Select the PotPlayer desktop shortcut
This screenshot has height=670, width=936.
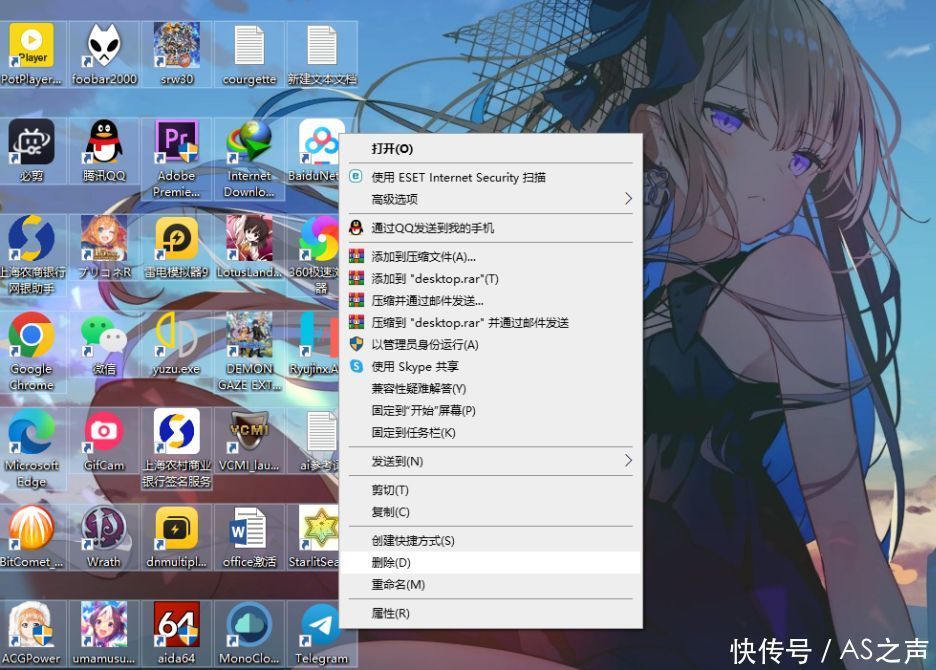pos(32,54)
